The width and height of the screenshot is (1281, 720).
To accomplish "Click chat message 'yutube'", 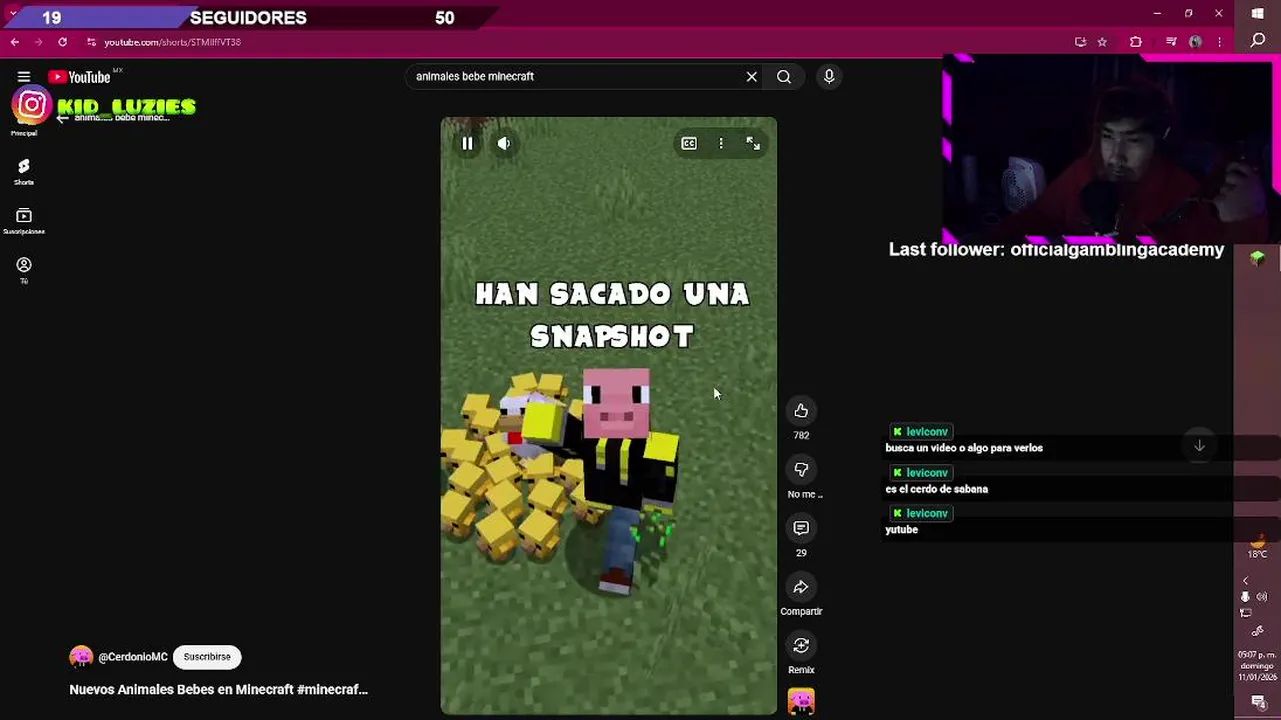I will point(901,530).
